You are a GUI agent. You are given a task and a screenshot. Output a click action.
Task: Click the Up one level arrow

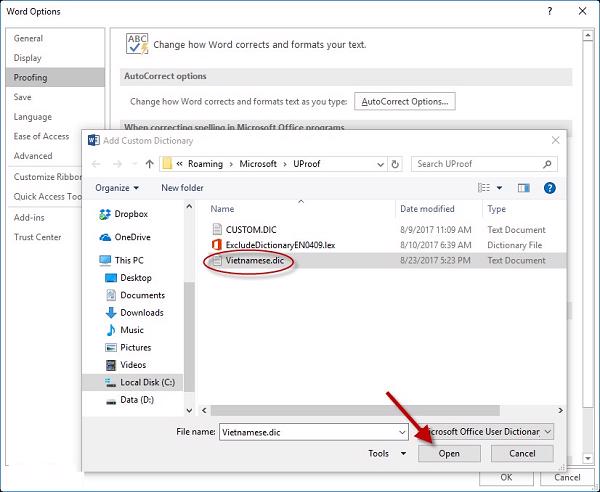[149, 163]
